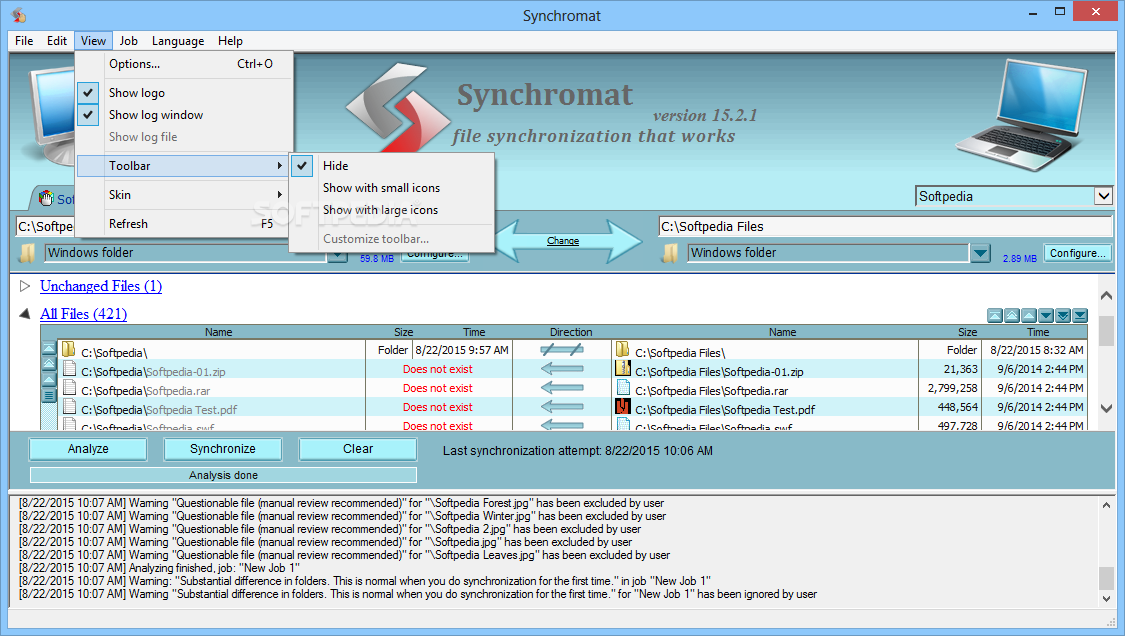This screenshot has width=1125, height=636.
Task: Click the double-down arrow icon above right list
Action: coord(1063,315)
